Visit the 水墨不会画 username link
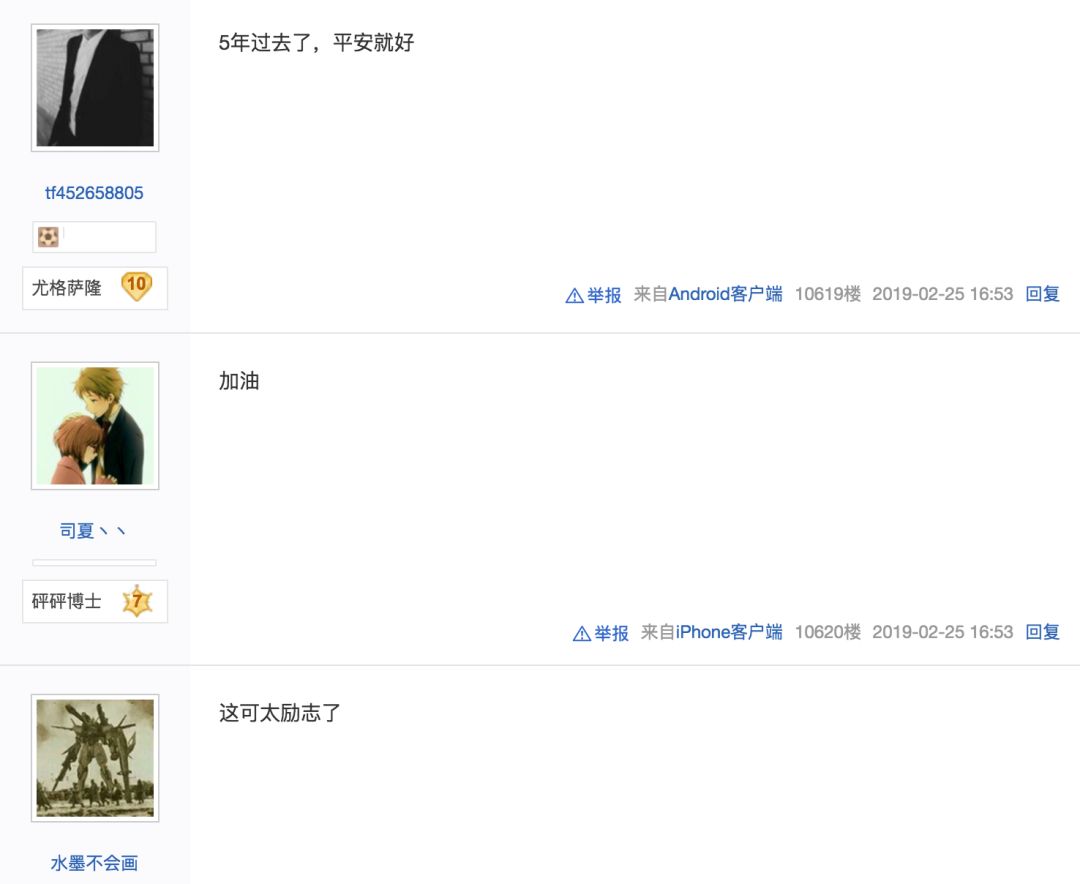 tap(94, 863)
